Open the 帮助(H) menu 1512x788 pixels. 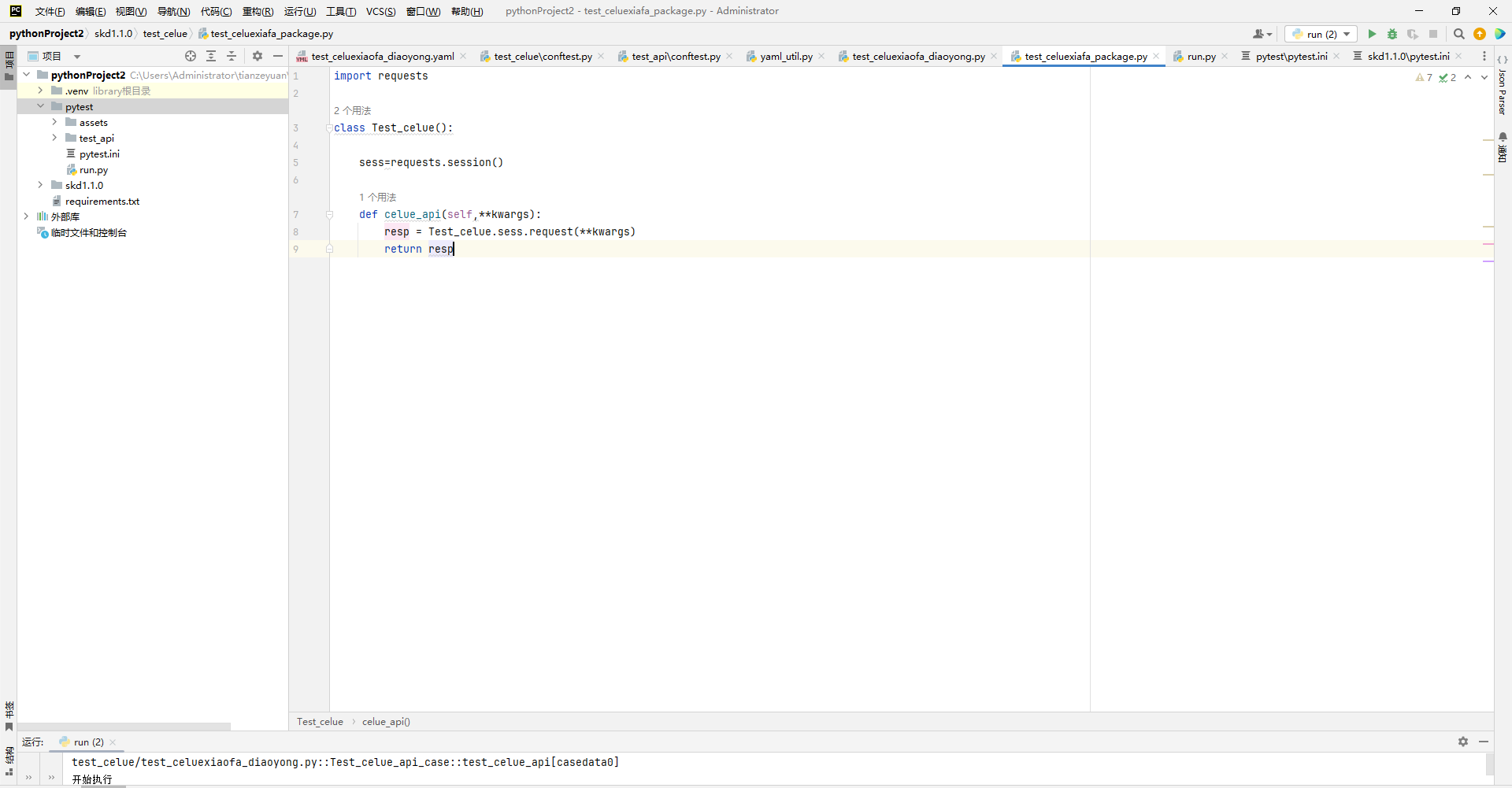coord(467,11)
